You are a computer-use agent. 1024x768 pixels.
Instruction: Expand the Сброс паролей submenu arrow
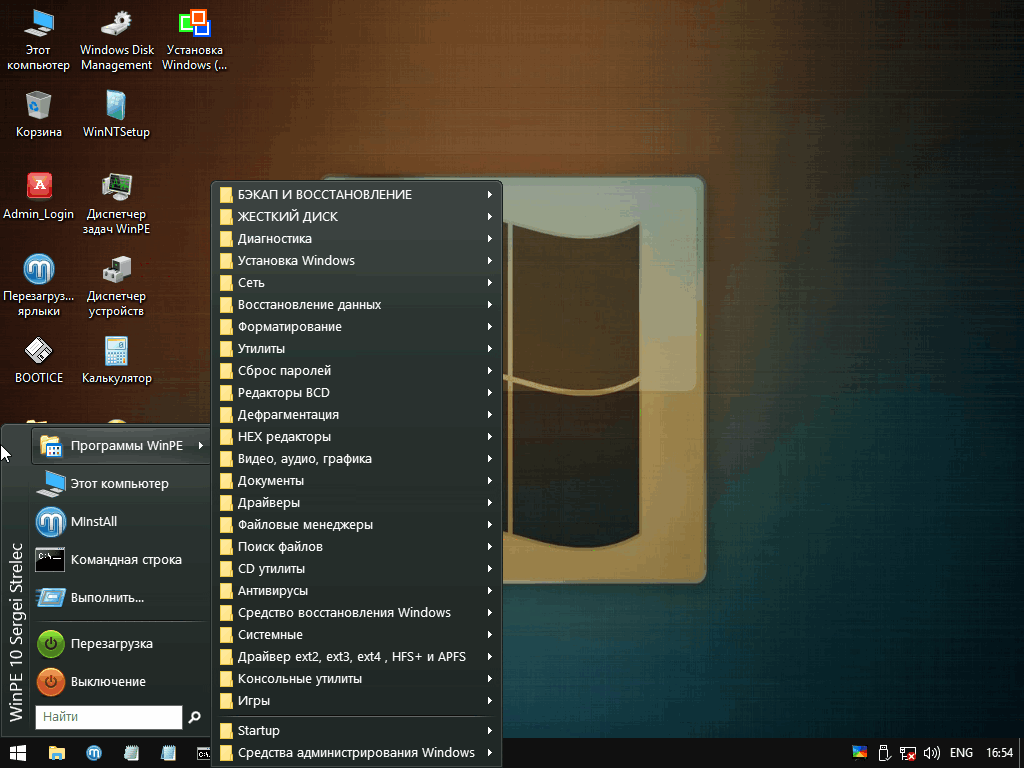click(490, 371)
